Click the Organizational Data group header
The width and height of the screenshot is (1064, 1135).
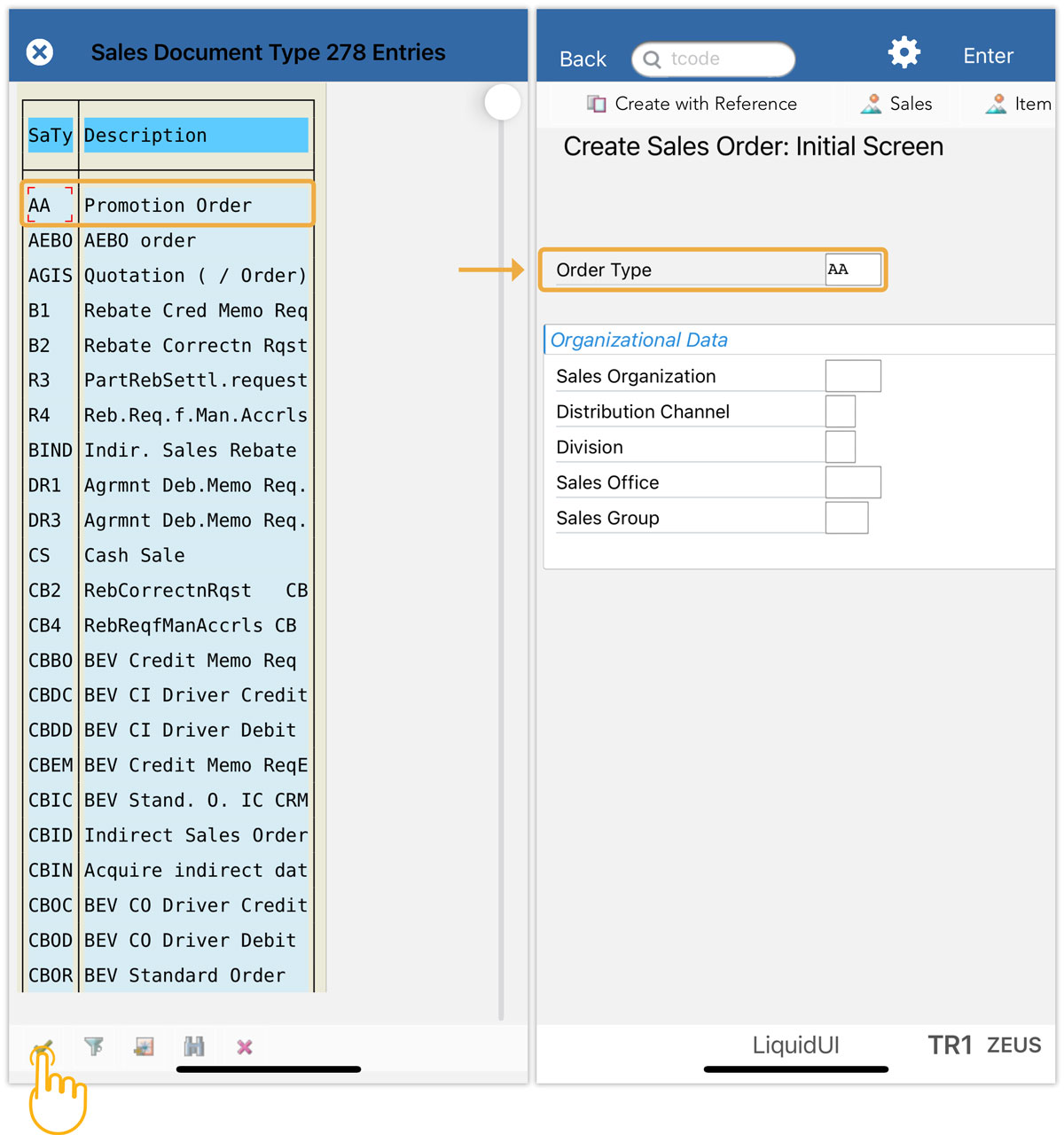tap(639, 340)
